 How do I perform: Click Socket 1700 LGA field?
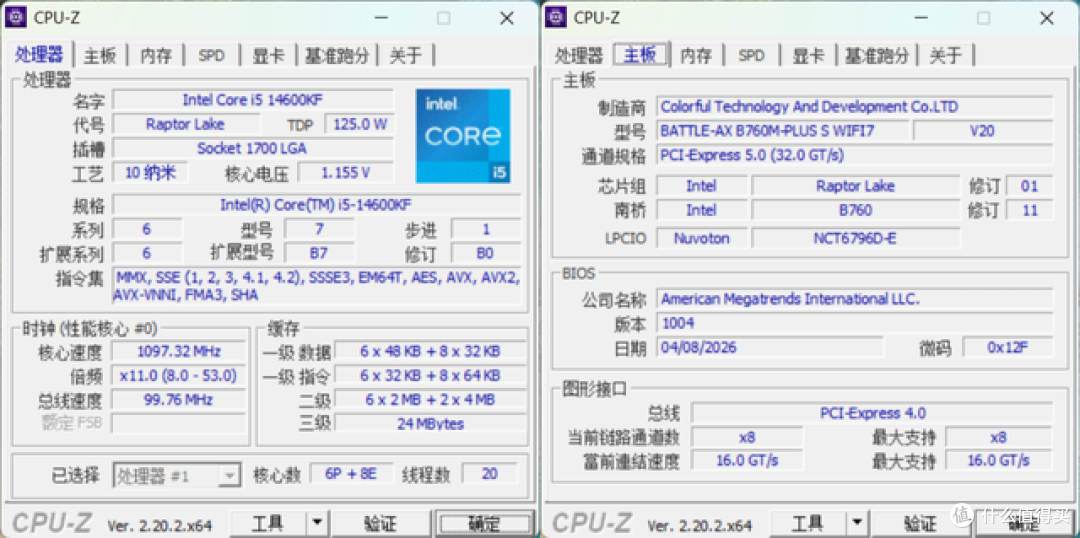253,148
